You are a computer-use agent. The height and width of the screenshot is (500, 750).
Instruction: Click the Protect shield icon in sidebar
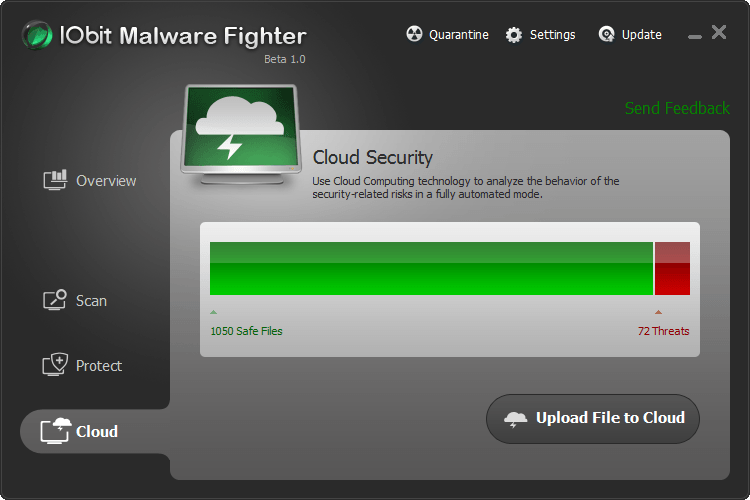click(55, 365)
